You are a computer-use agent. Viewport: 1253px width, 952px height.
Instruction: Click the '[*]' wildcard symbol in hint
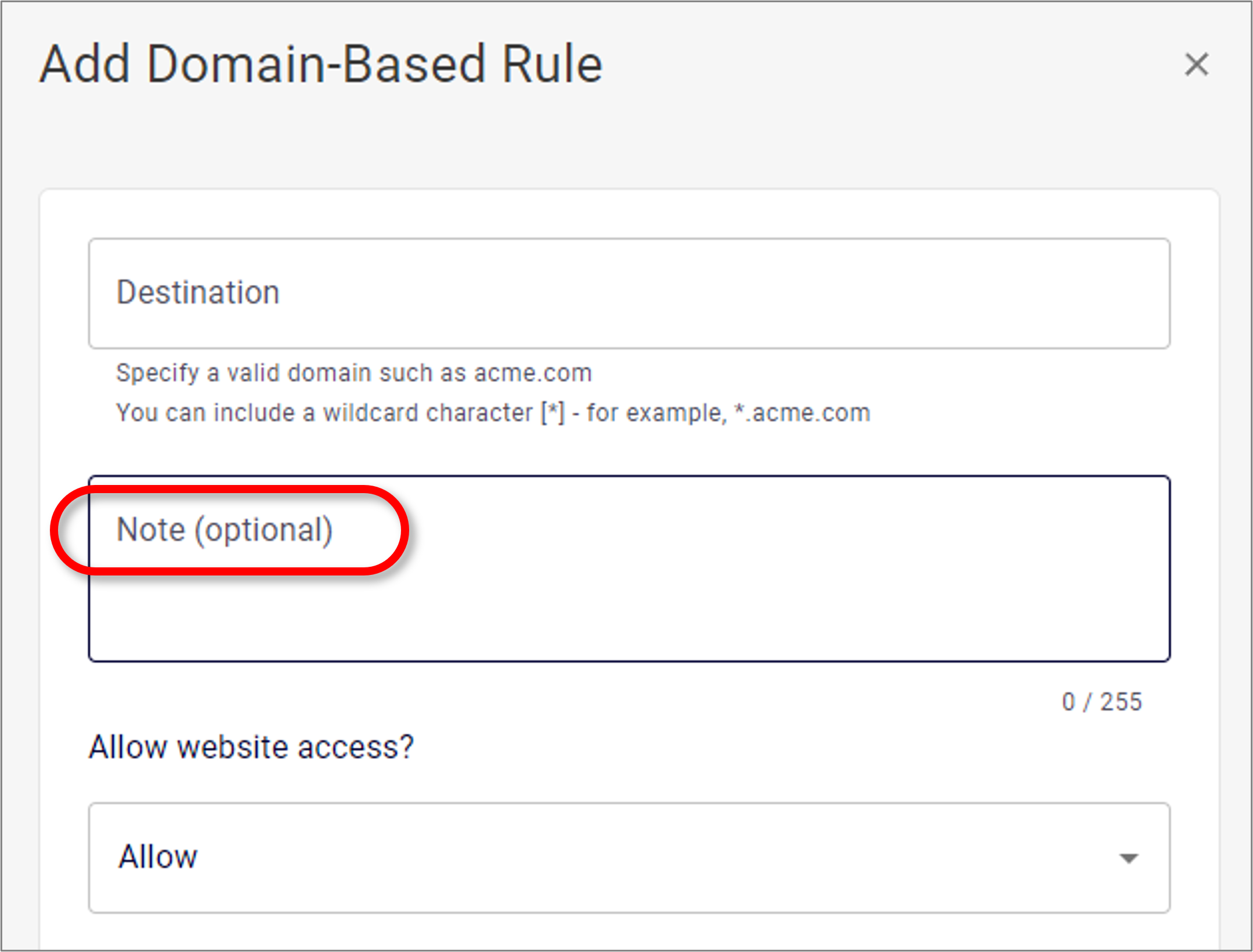(553, 413)
